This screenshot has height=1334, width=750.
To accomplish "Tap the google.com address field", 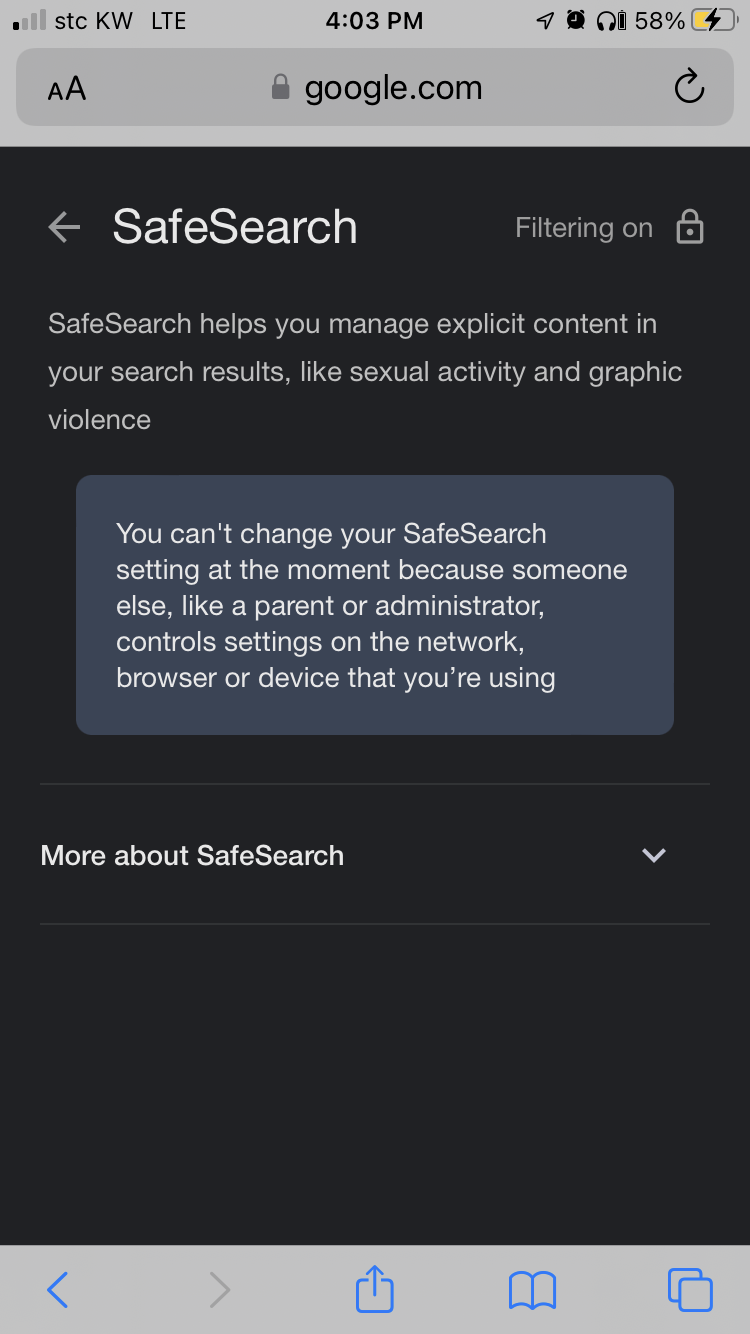I will [x=393, y=88].
